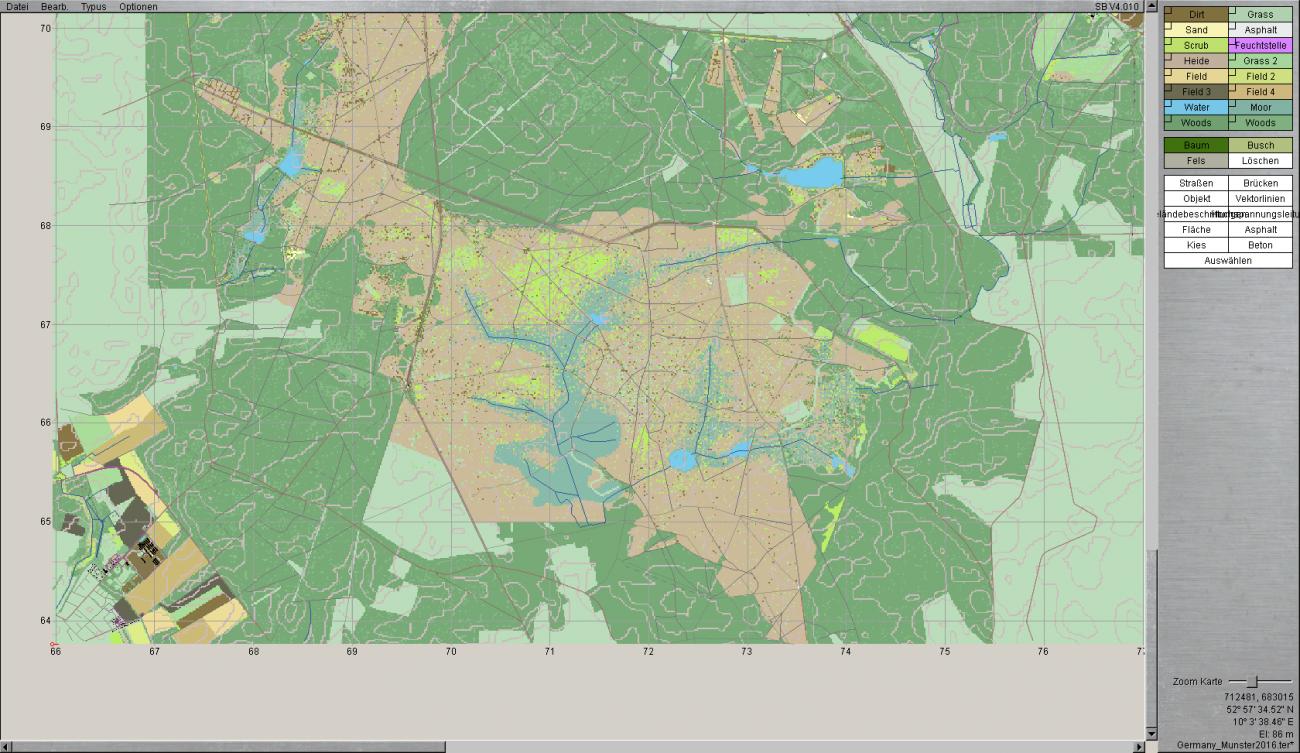Pick the Field 3 terrain swatch
The image size is (1300, 753).
coord(1196,92)
